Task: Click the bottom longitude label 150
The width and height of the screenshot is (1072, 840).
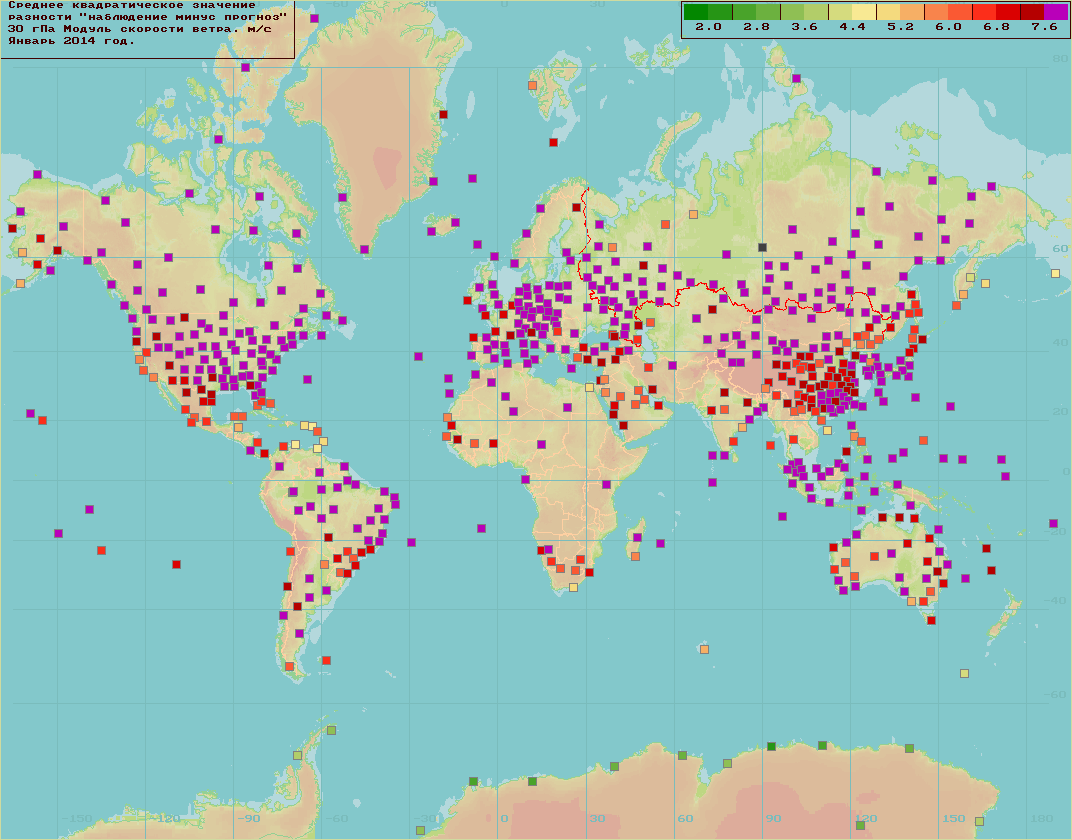Action: [954, 818]
